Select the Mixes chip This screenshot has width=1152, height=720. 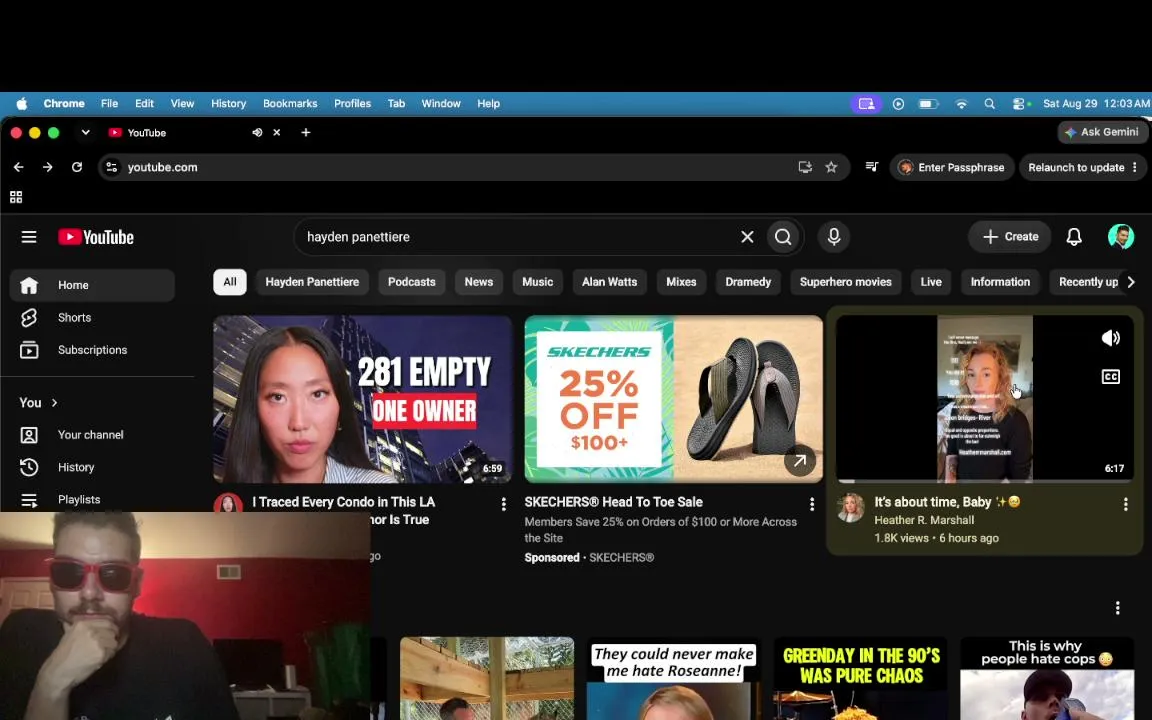click(681, 282)
